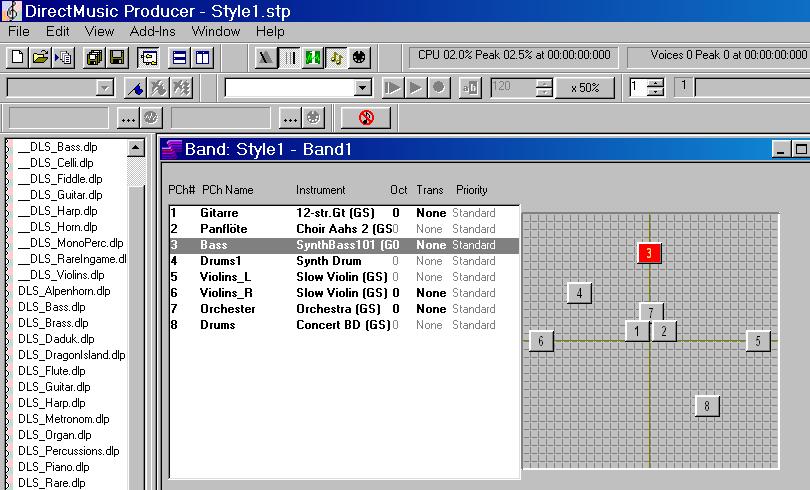Click the red crossed-out note button
The height and width of the screenshot is (490, 810).
(365, 118)
